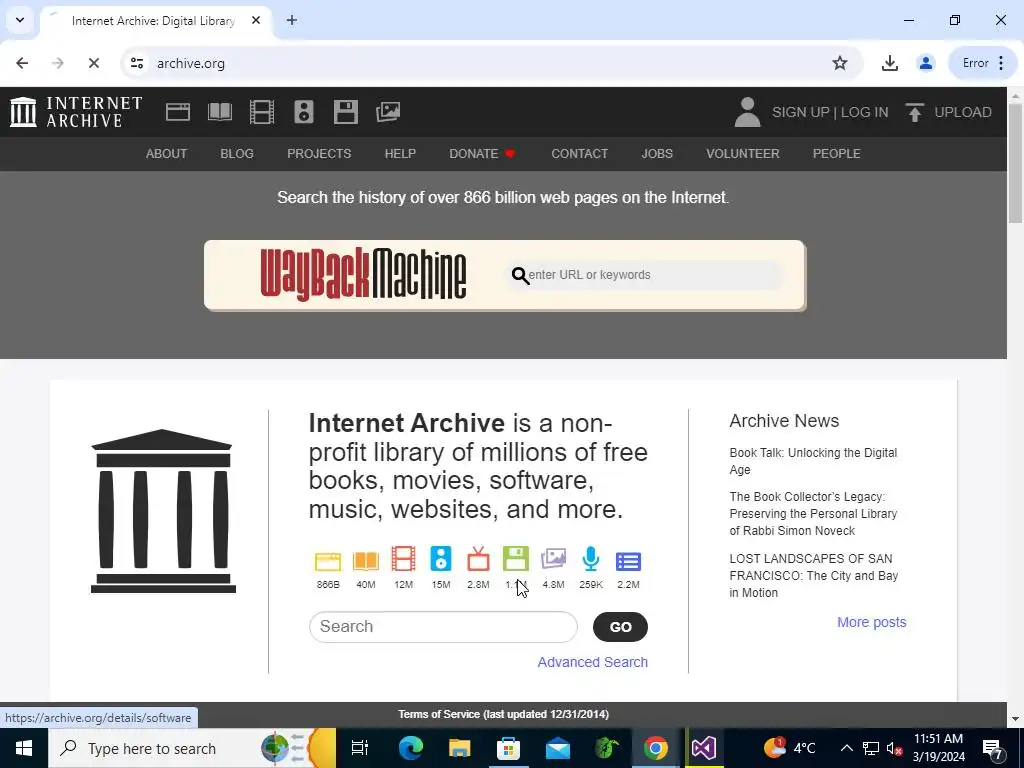
Task: Open the ABOUT menu item
Action: pyautogui.click(x=167, y=153)
